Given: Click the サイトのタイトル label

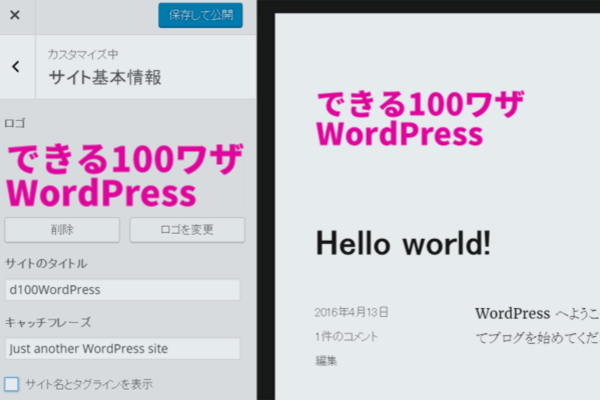Looking at the screenshot, I should tap(46, 263).
